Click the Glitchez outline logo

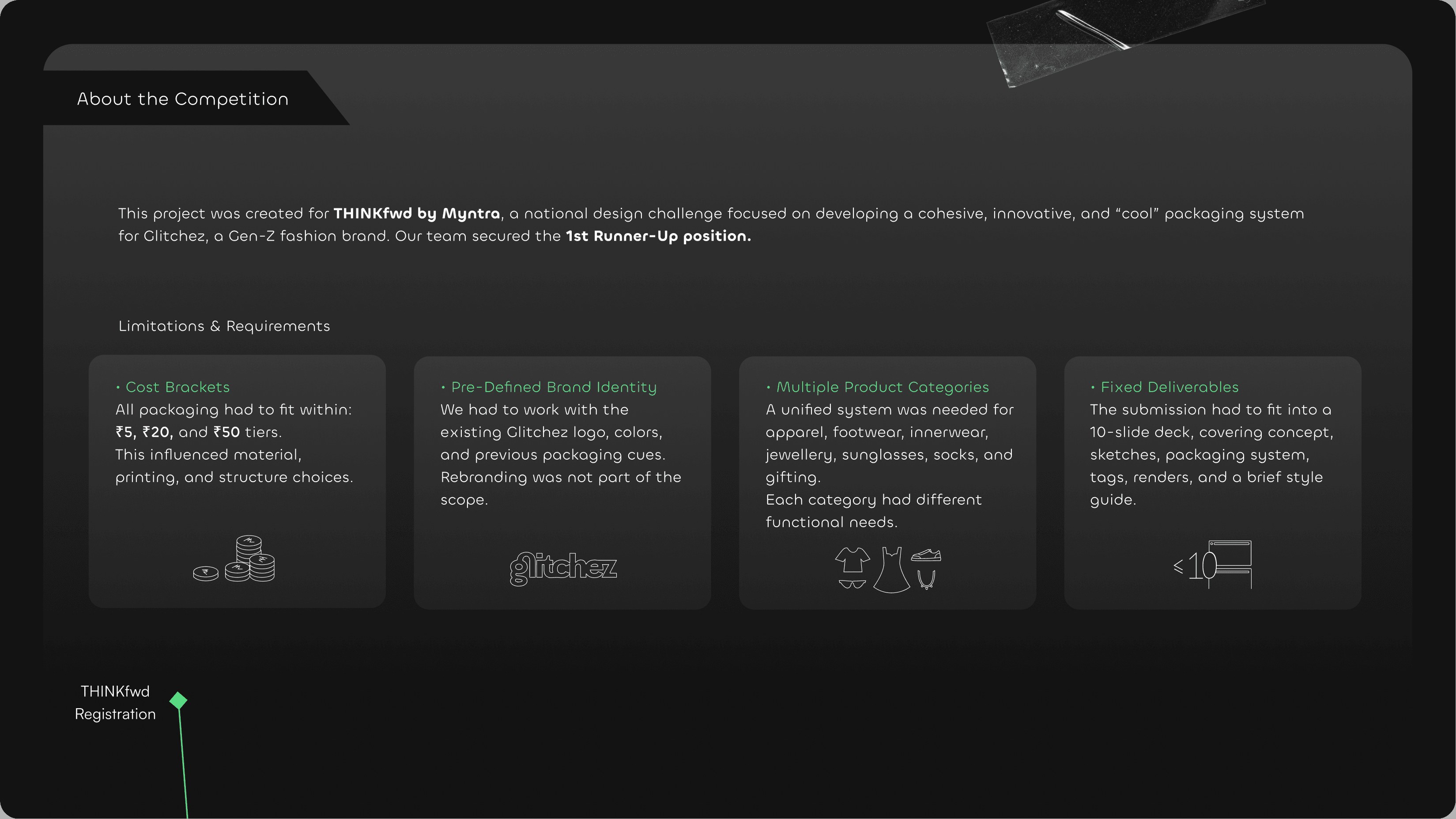(x=563, y=569)
